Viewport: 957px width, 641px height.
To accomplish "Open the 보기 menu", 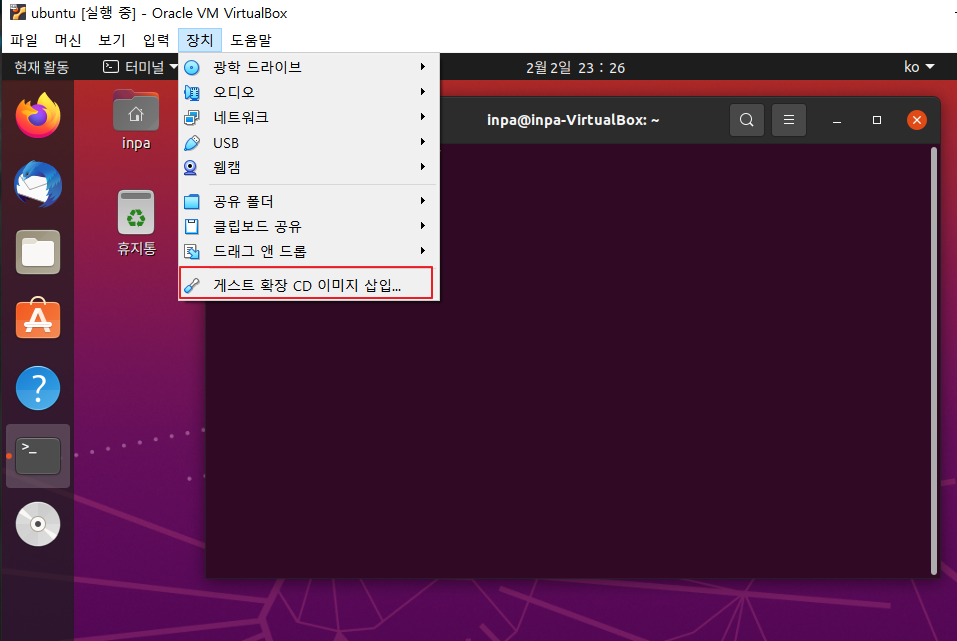I will pos(112,40).
